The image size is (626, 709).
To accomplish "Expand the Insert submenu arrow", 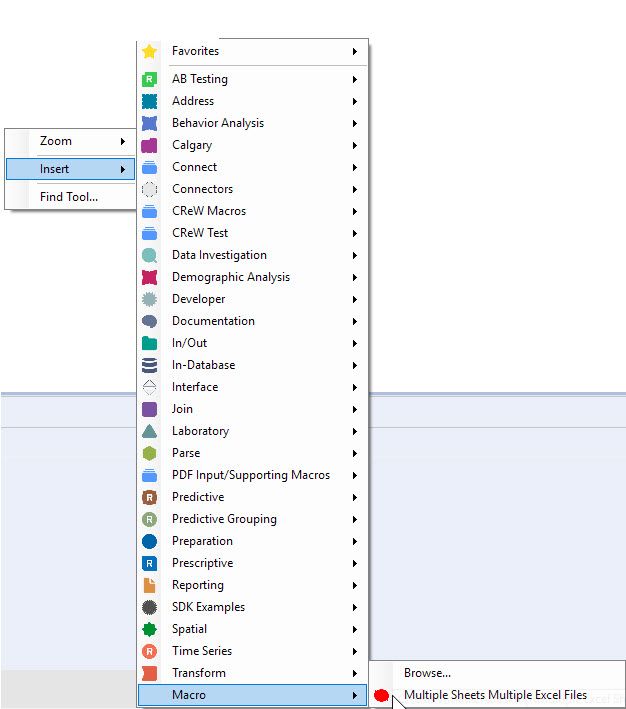I will click(123, 170).
